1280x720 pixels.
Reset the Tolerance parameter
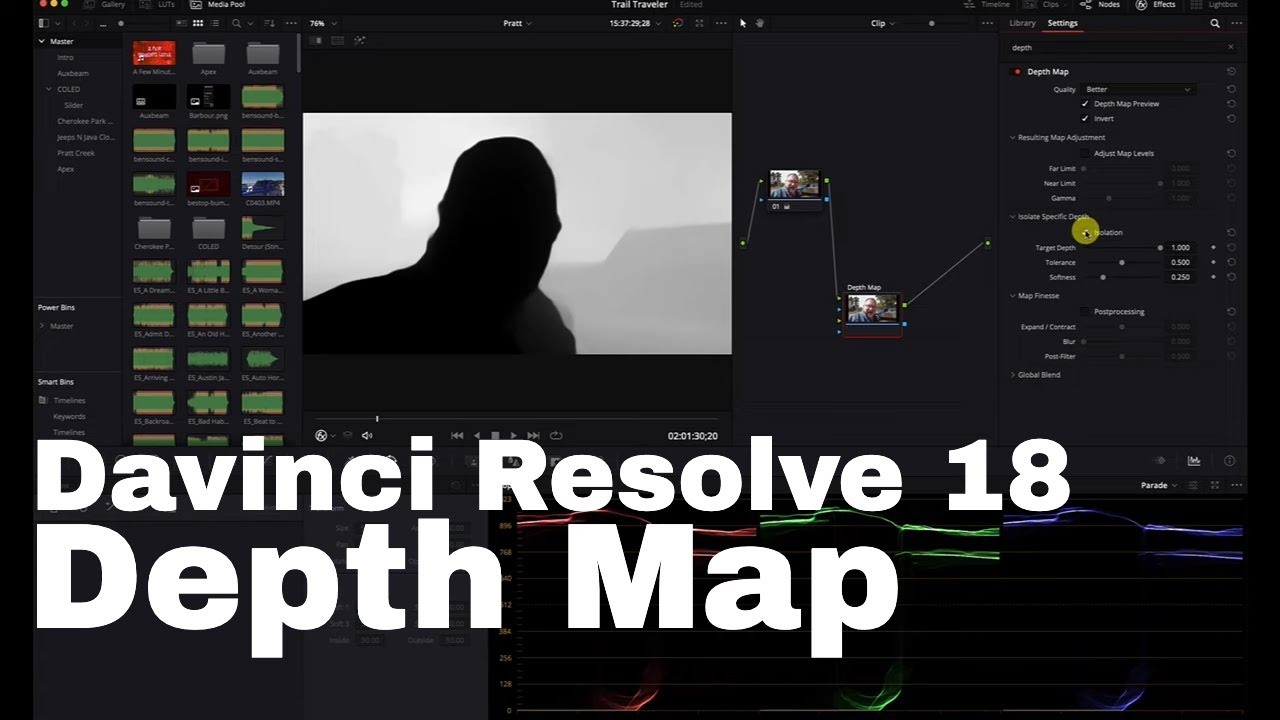1230,262
